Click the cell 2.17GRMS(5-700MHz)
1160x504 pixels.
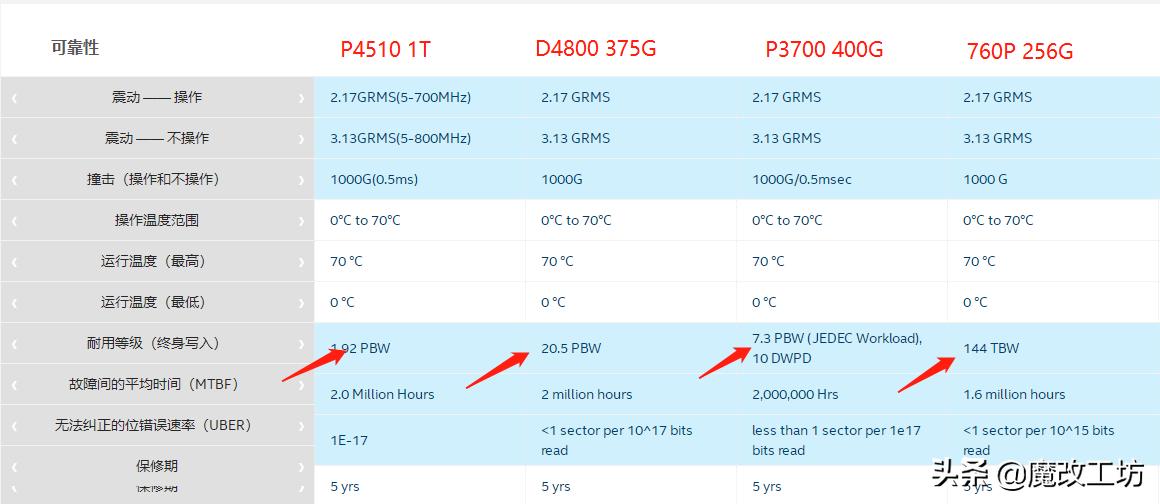400,97
